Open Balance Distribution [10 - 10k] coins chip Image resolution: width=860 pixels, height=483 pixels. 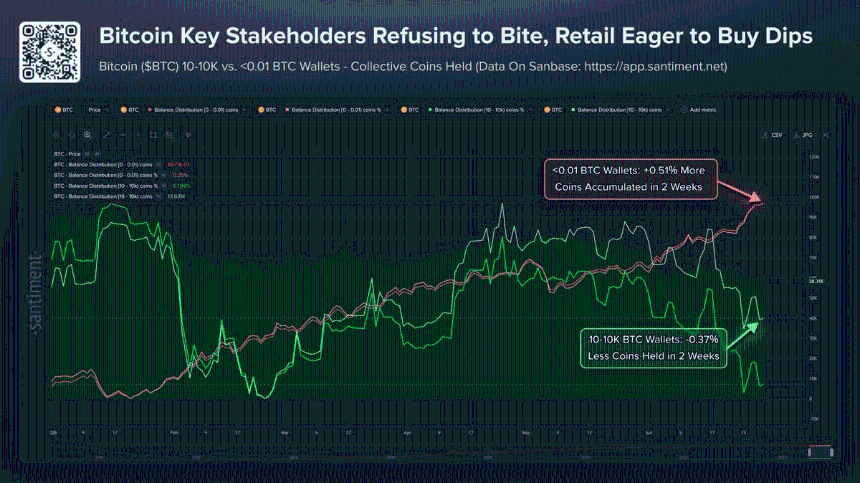[619, 110]
